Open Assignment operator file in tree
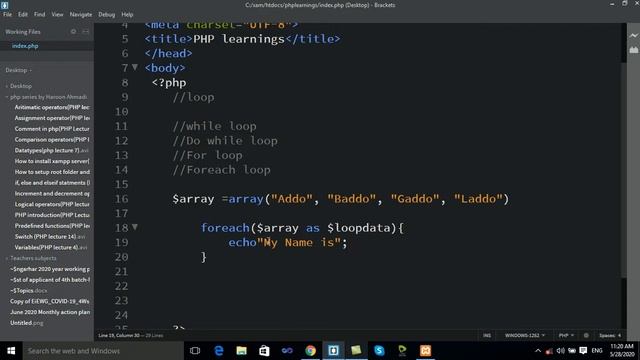This screenshot has width=640, height=360. [52, 118]
